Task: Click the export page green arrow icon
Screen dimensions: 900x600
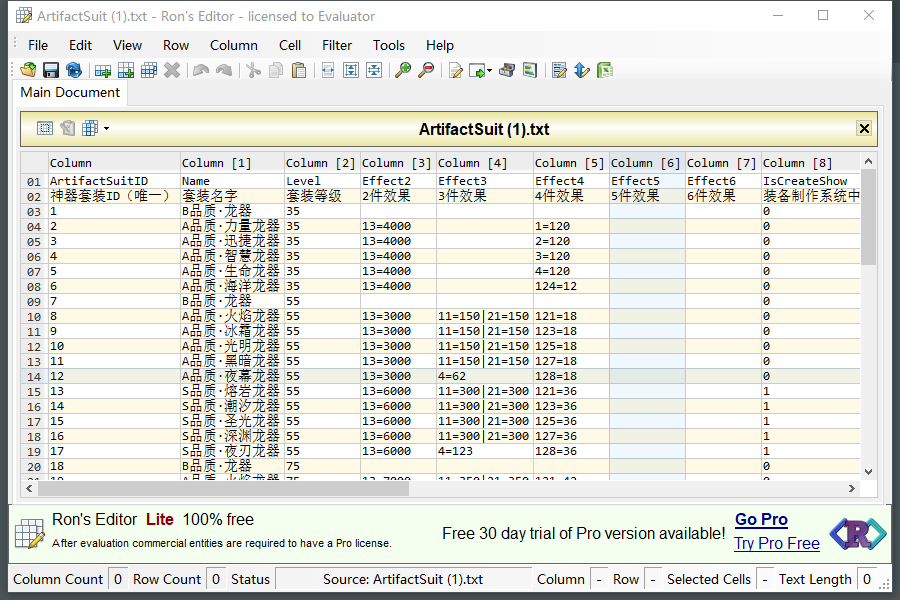Action: [477, 70]
